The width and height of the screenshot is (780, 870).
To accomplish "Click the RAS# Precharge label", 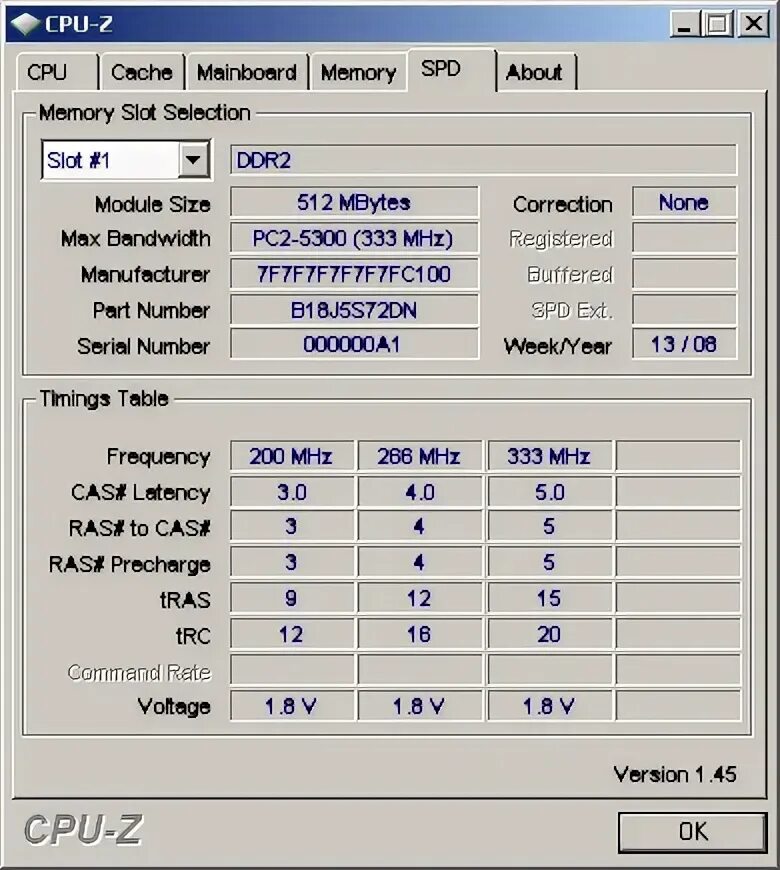I will (130, 564).
